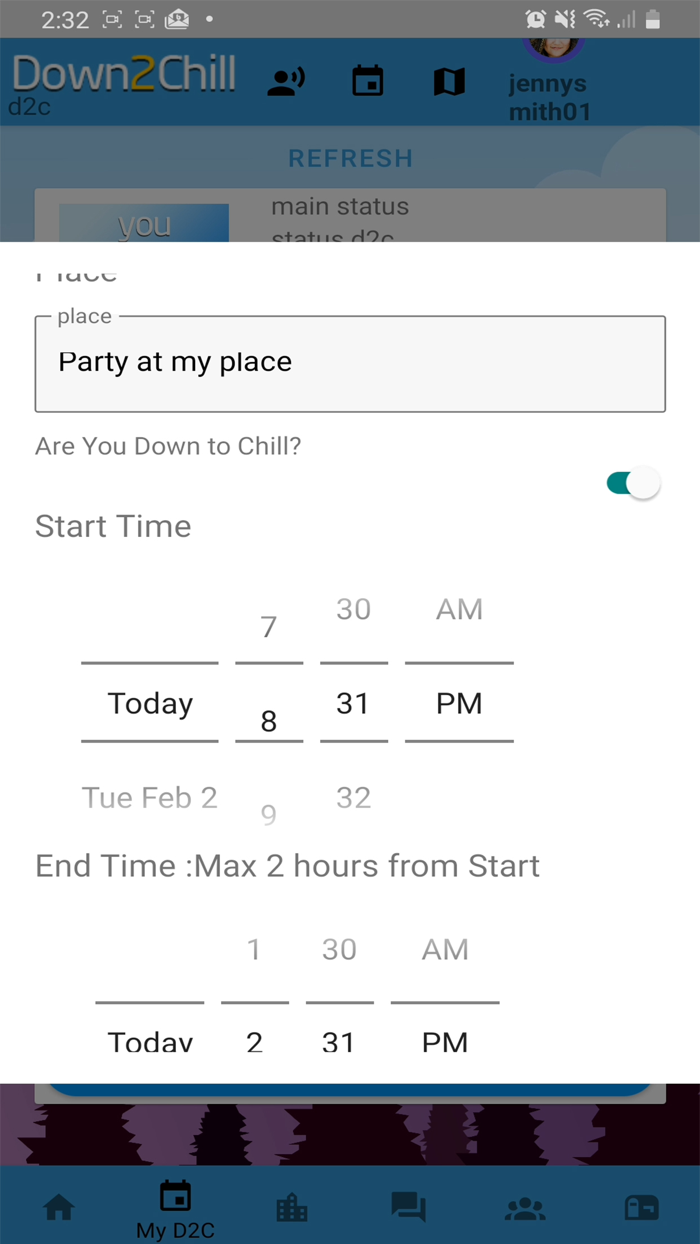Open the map icon in the header
The image size is (700, 1244).
449,82
